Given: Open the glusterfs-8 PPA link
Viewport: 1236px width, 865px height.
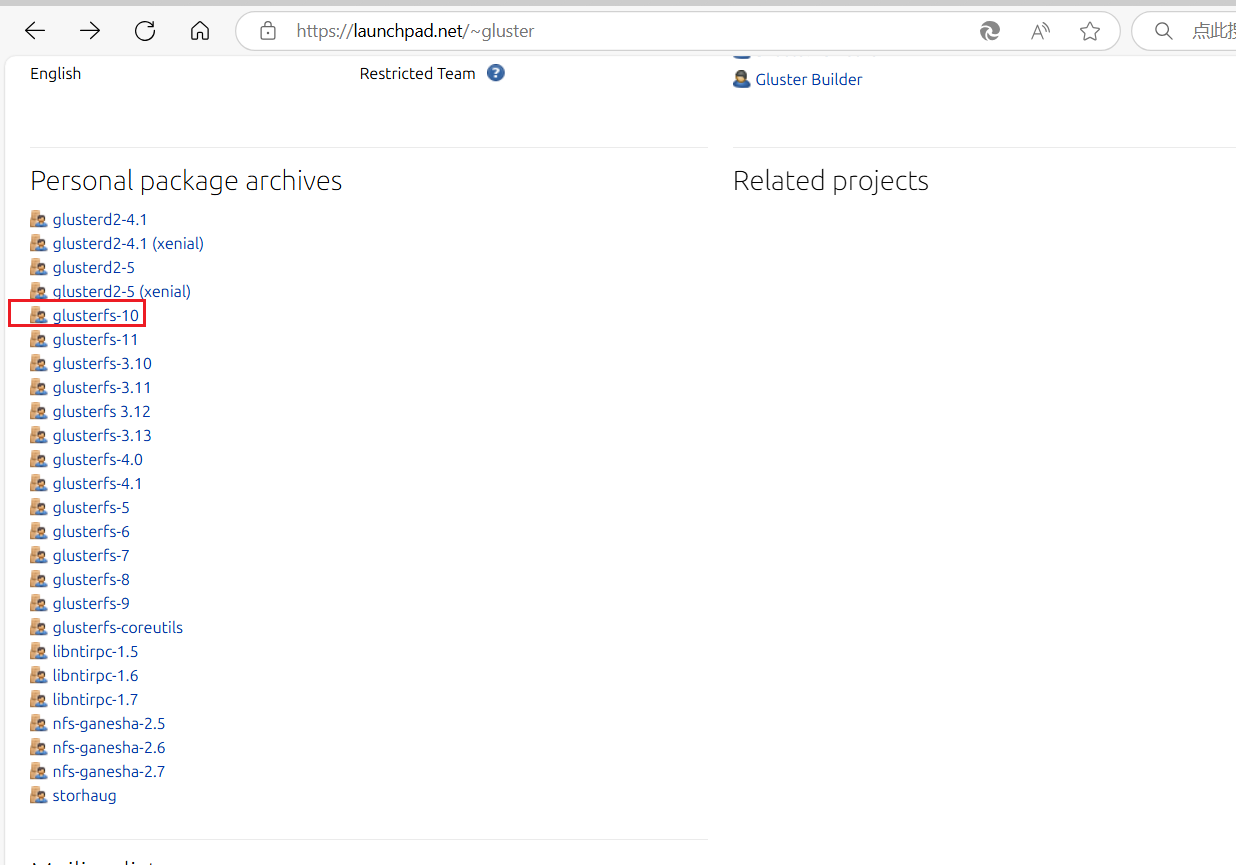Looking at the screenshot, I should pyautogui.click(x=91, y=579).
